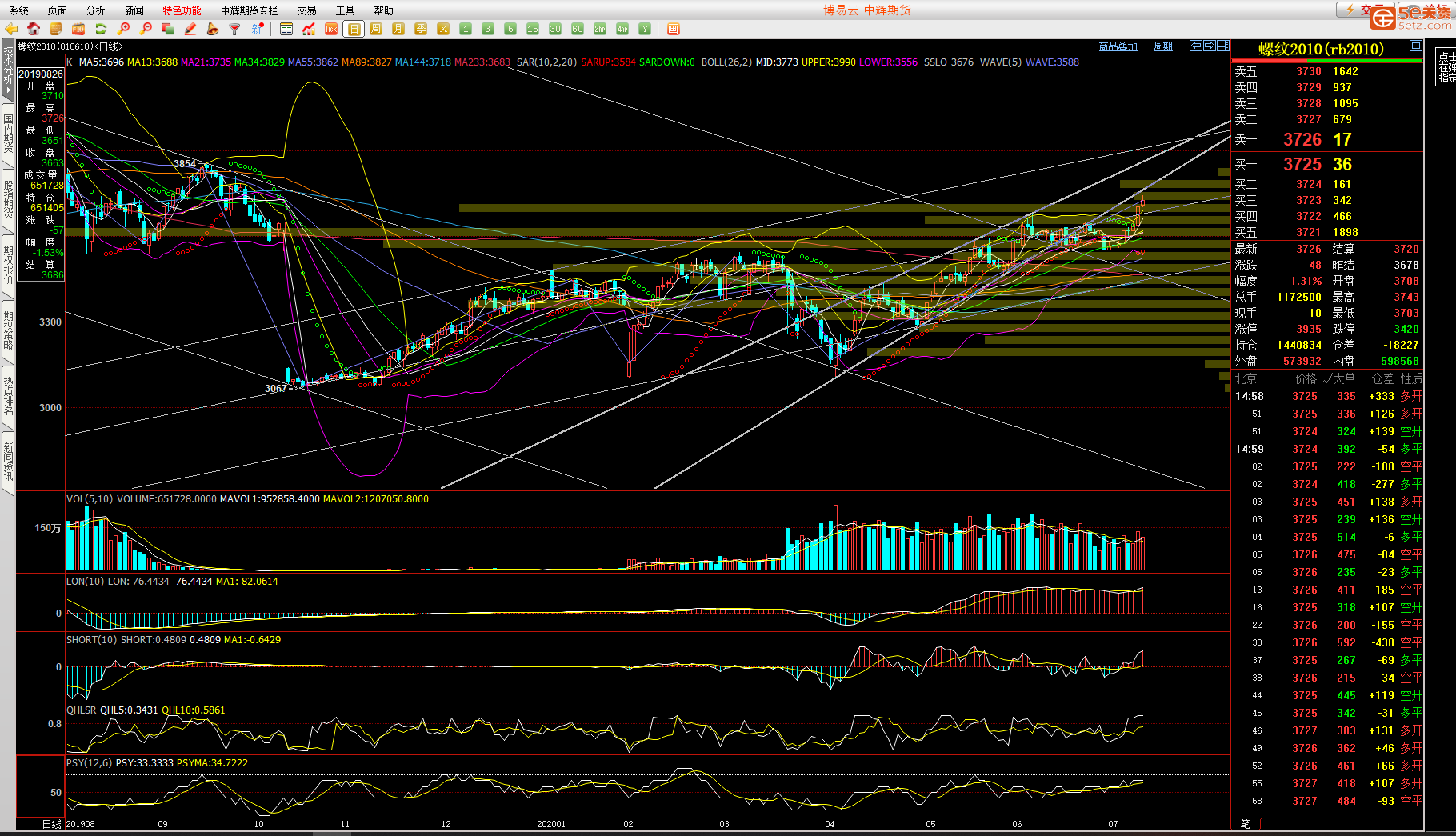
Task: Click the 性质 column header
Action: point(1411,378)
